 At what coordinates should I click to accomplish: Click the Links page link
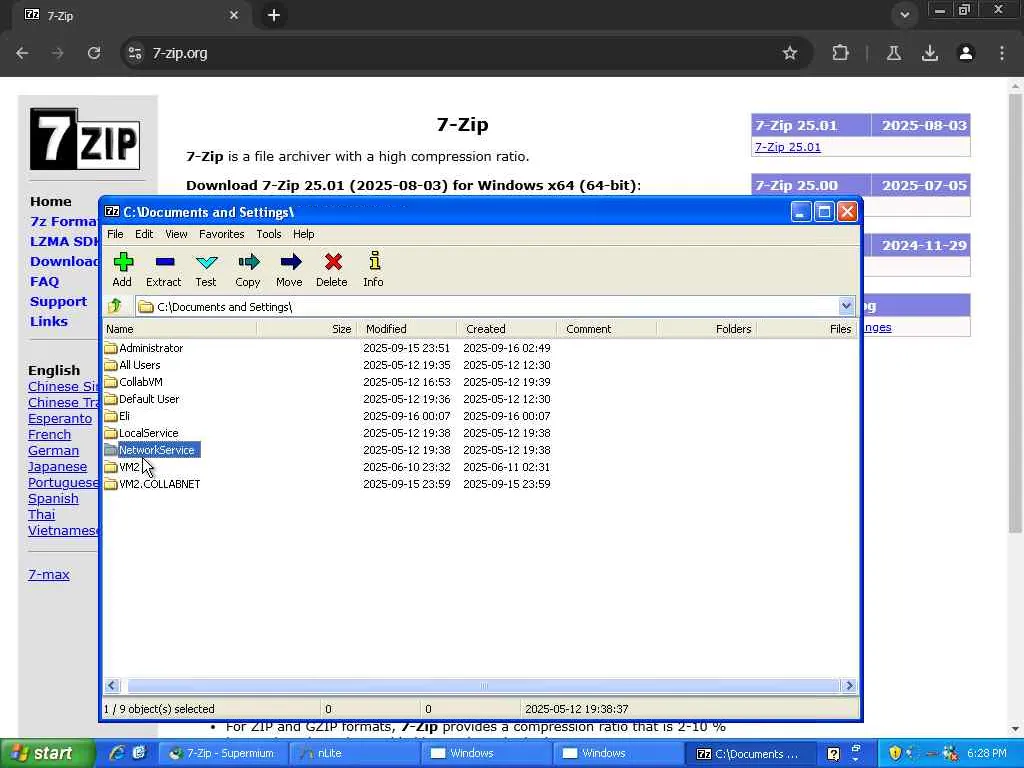click(49, 321)
